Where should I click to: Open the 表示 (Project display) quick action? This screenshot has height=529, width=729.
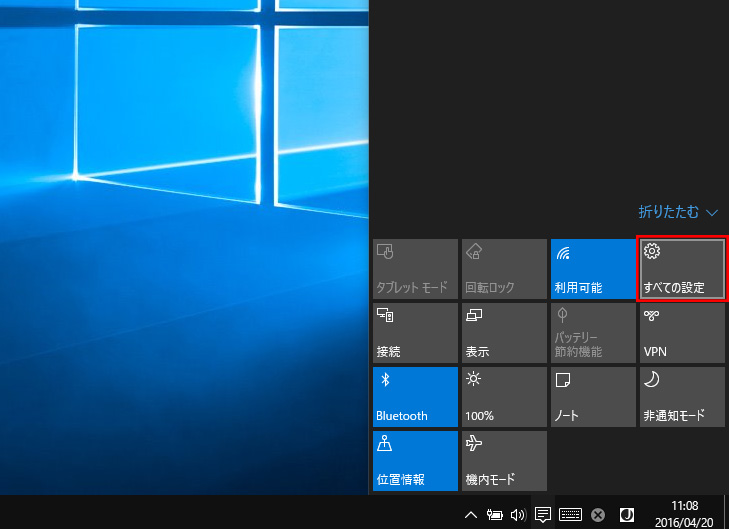pos(504,333)
